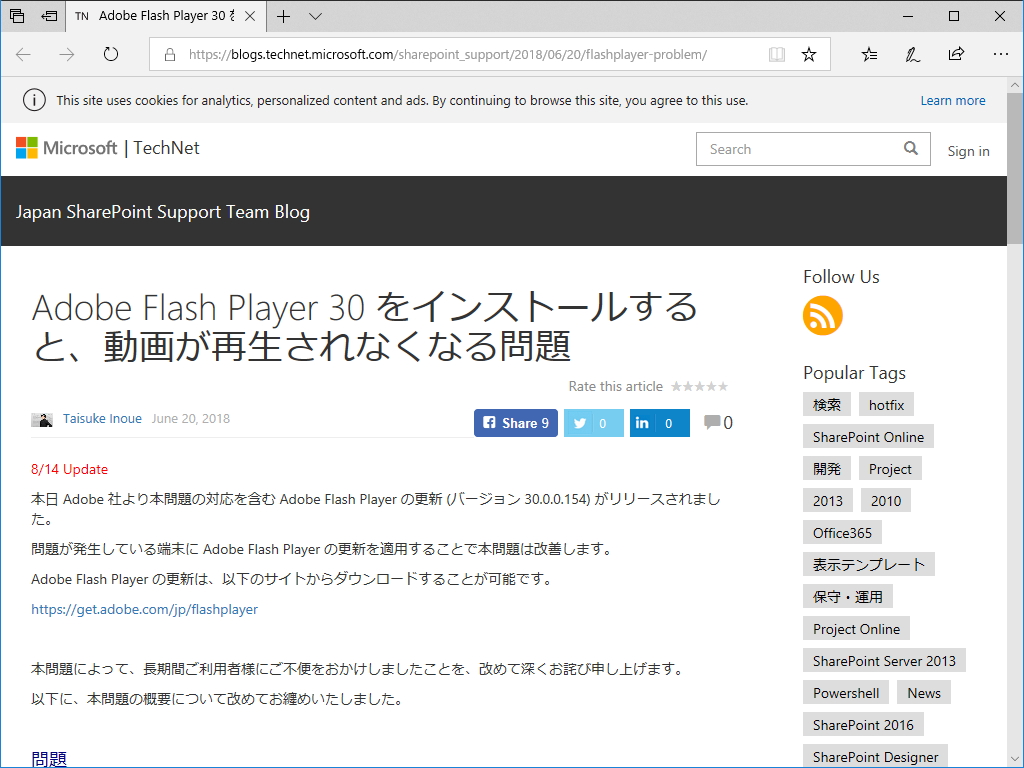Open a new browser tab
The width and height of the screenshot is (1024, 768).
click(x=282, y=16)
